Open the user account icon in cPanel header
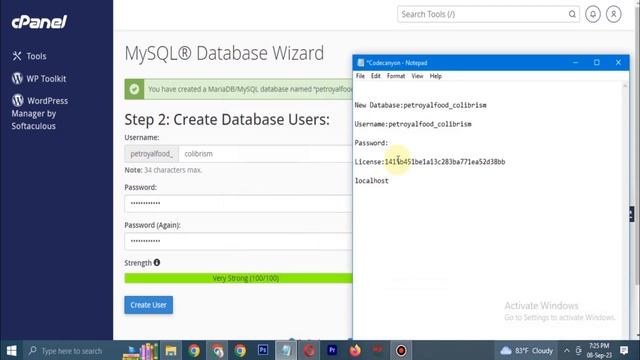 point(613,14)
